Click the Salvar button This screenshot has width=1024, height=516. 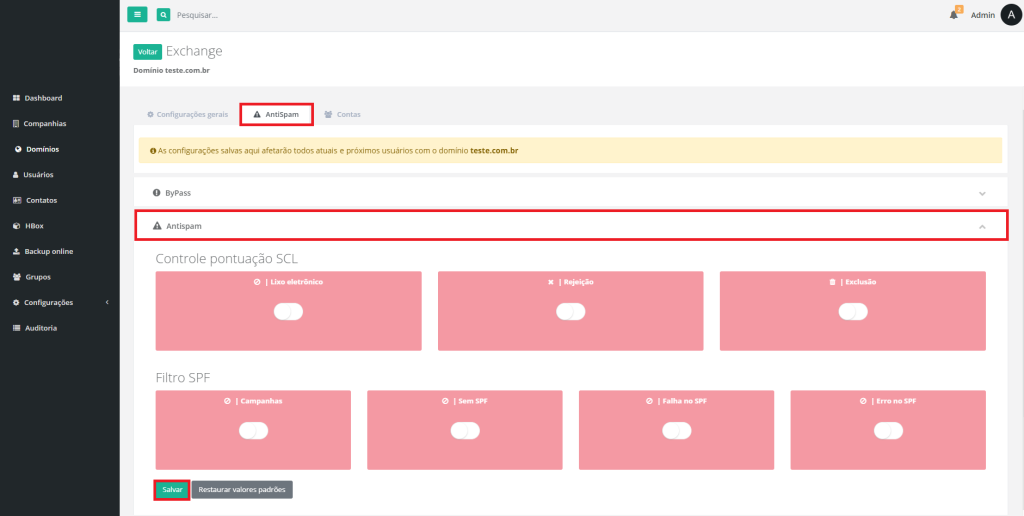click(172, 490)
